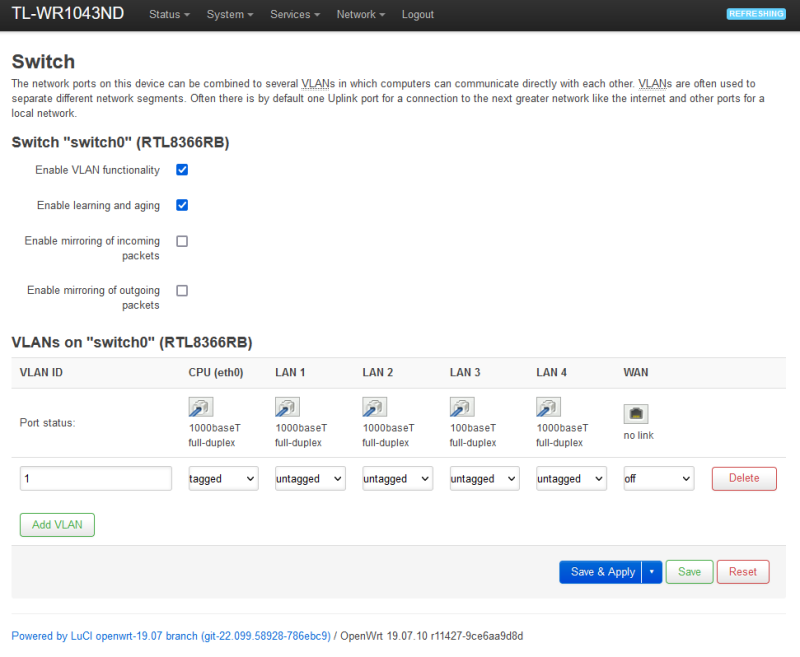Click the 'Enable mirroring of outgoing packets' label

point(93,297)
